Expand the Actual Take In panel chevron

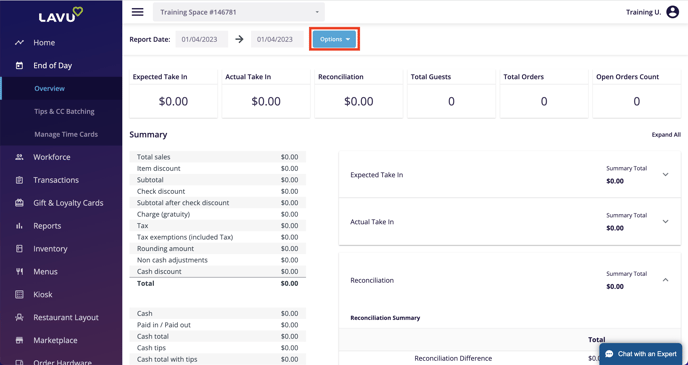tap(665, 222)
